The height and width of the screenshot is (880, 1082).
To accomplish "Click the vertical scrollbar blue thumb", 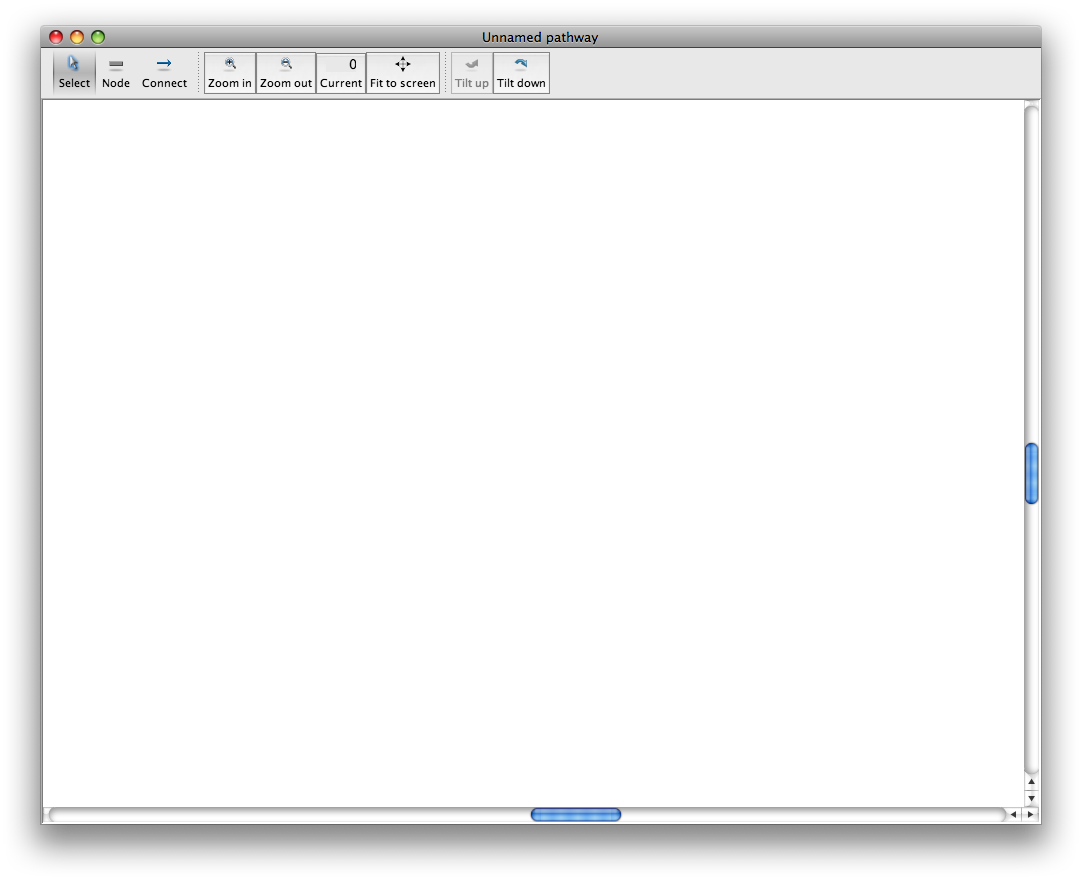I will pos(1032,473).
